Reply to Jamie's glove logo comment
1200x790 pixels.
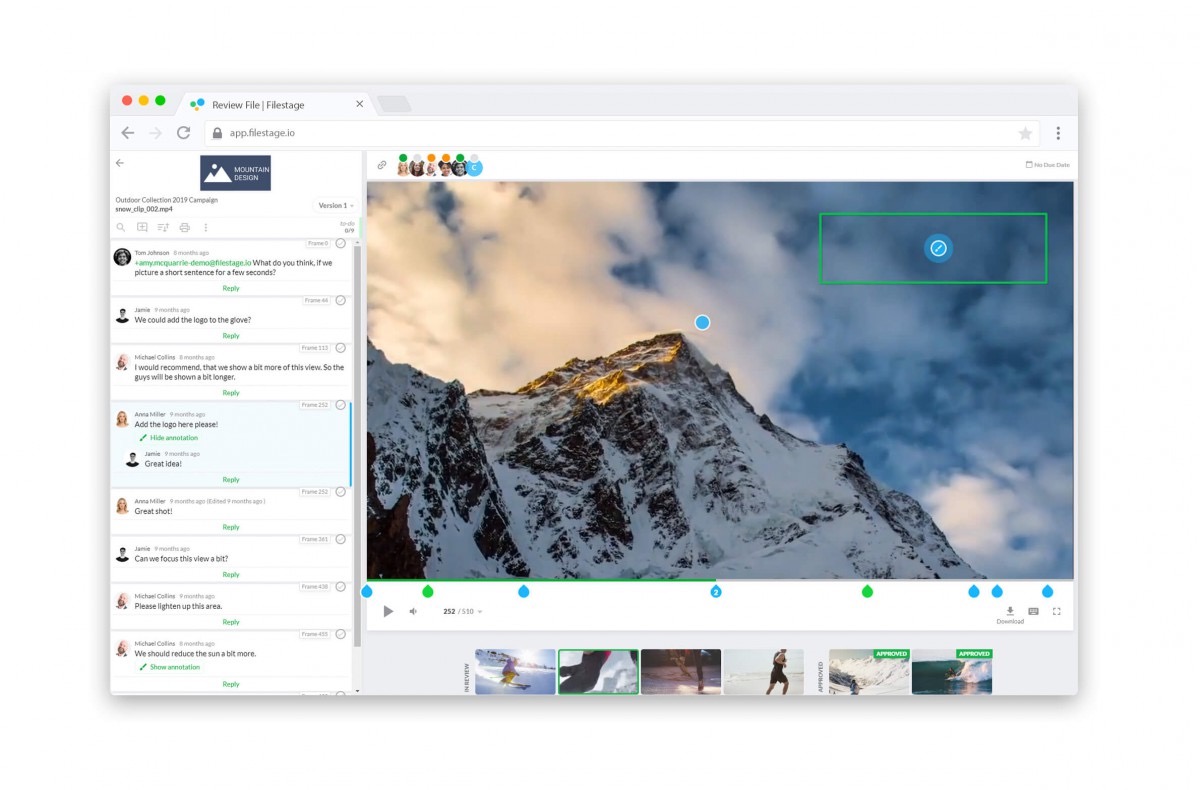pyautogui.click(x=231, y=335)
